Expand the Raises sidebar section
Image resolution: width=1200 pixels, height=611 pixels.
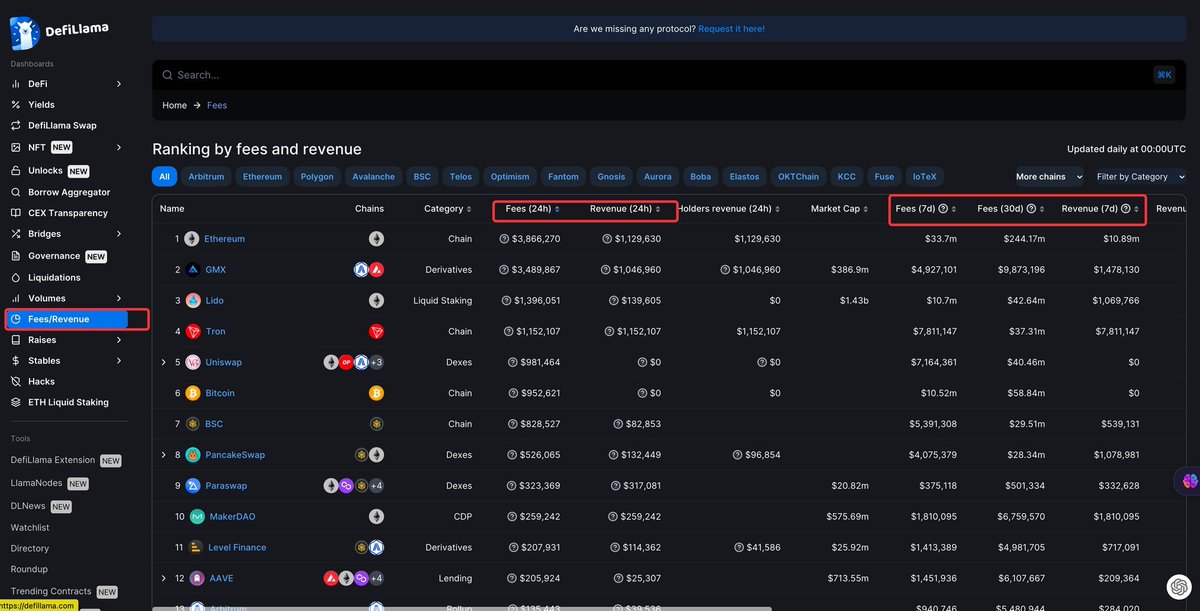point(119,340)
